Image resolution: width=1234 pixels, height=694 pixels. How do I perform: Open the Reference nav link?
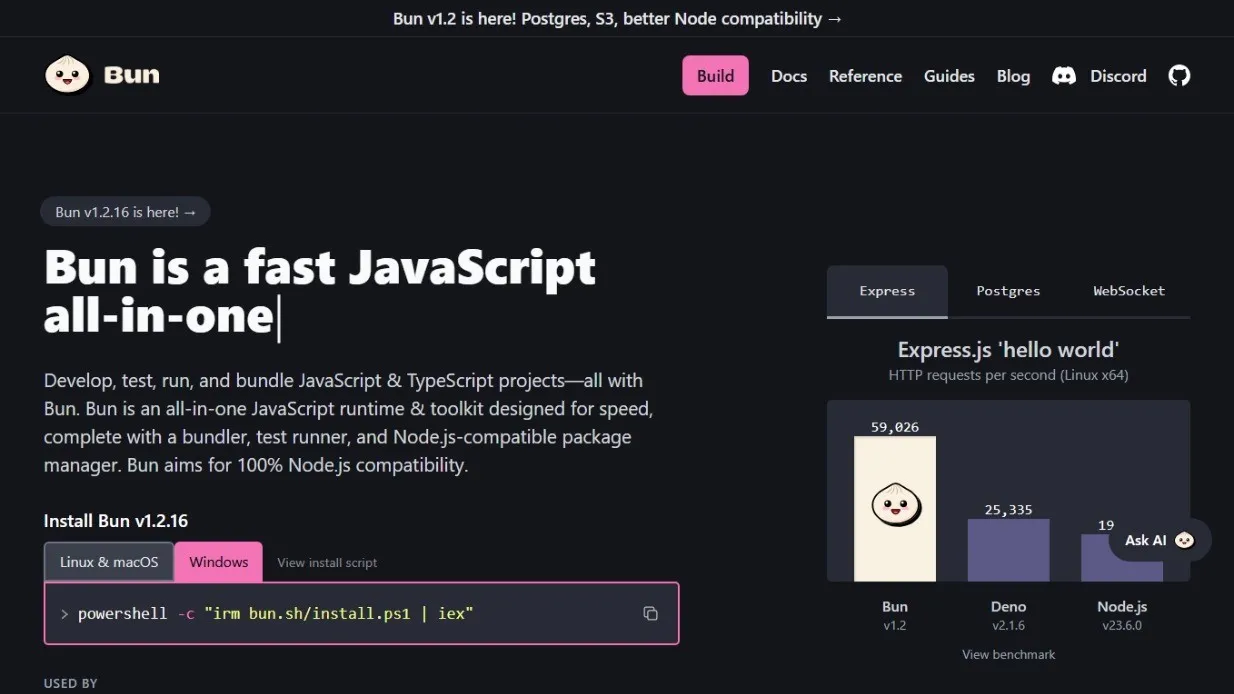pyautogui.click(x=865, y=76)
